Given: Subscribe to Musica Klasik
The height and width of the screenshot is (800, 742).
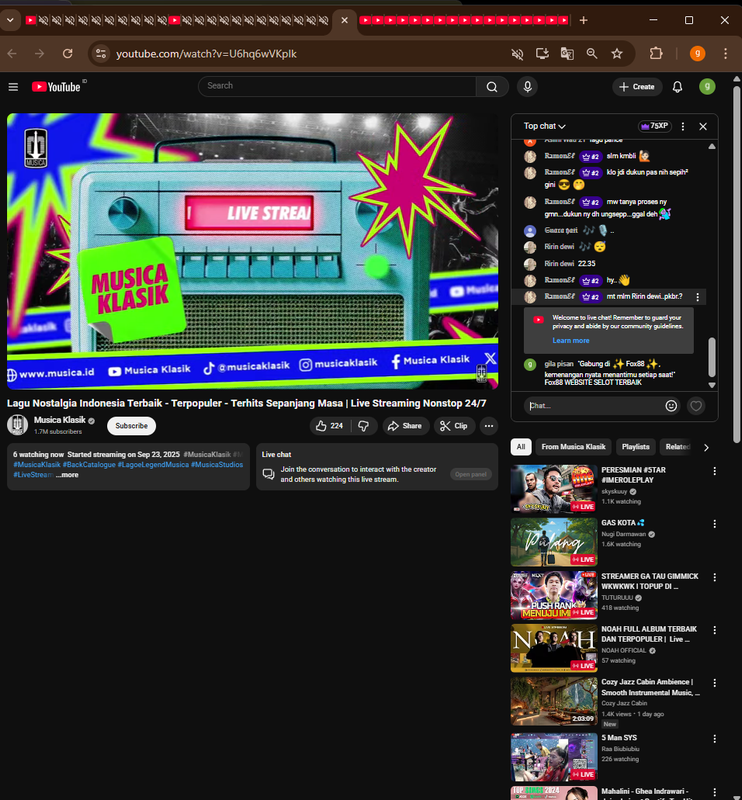Looking at the screenshot, I should click(131, 426).
